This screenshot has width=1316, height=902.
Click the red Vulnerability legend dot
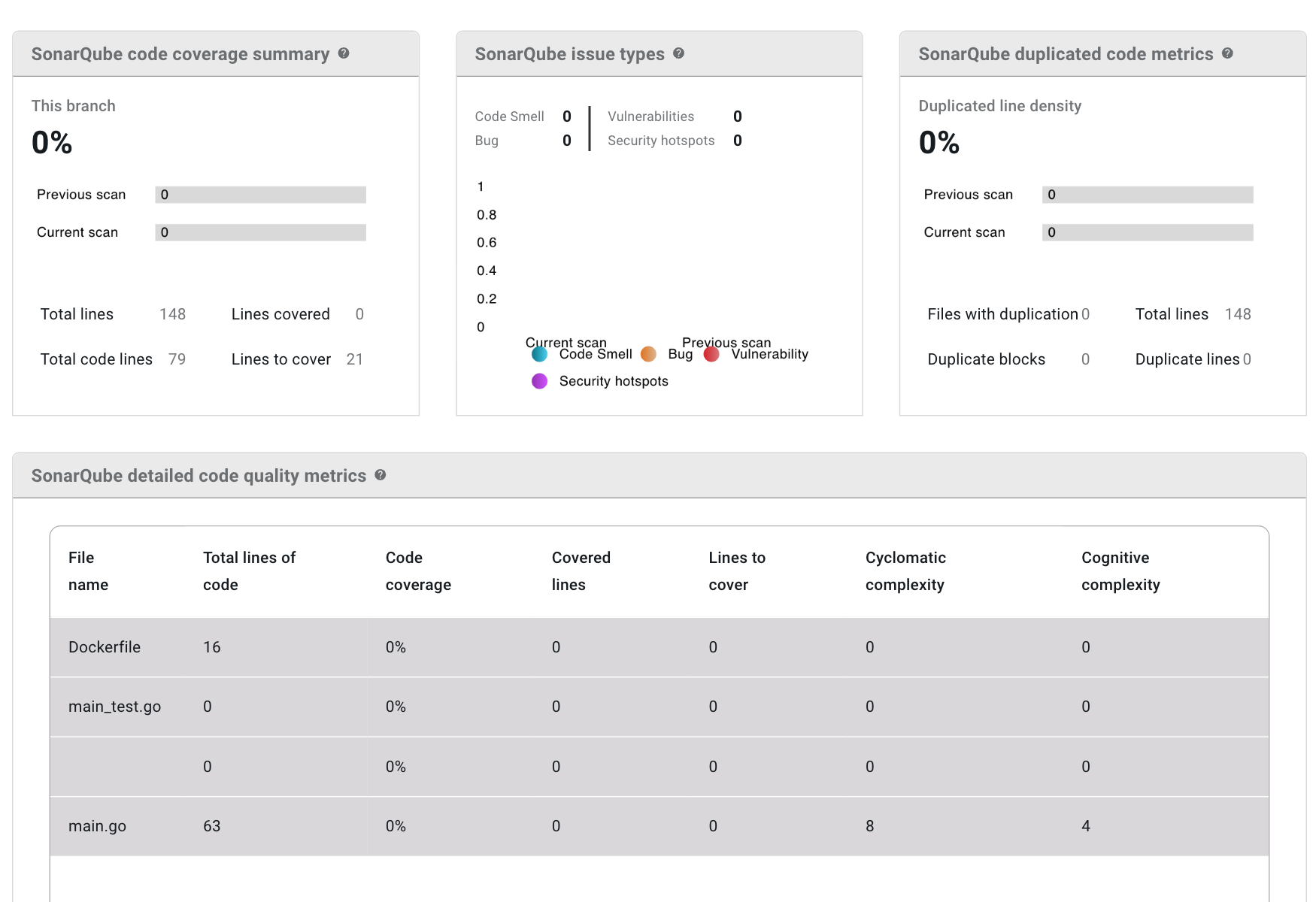711,354
